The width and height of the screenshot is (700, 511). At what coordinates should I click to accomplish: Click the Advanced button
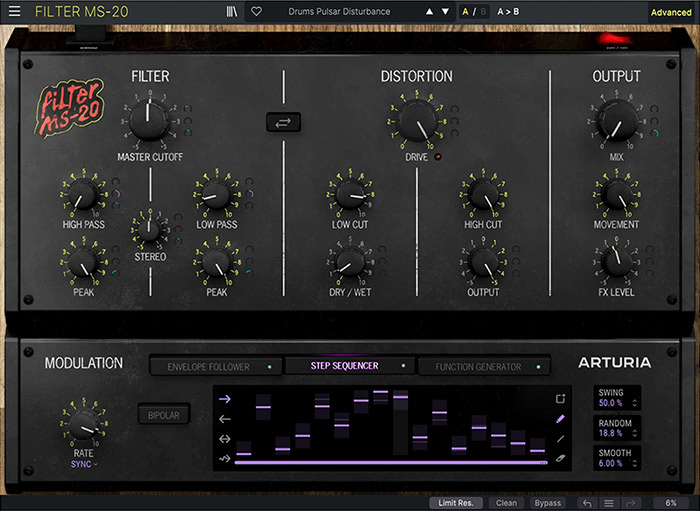pos(671,12)
